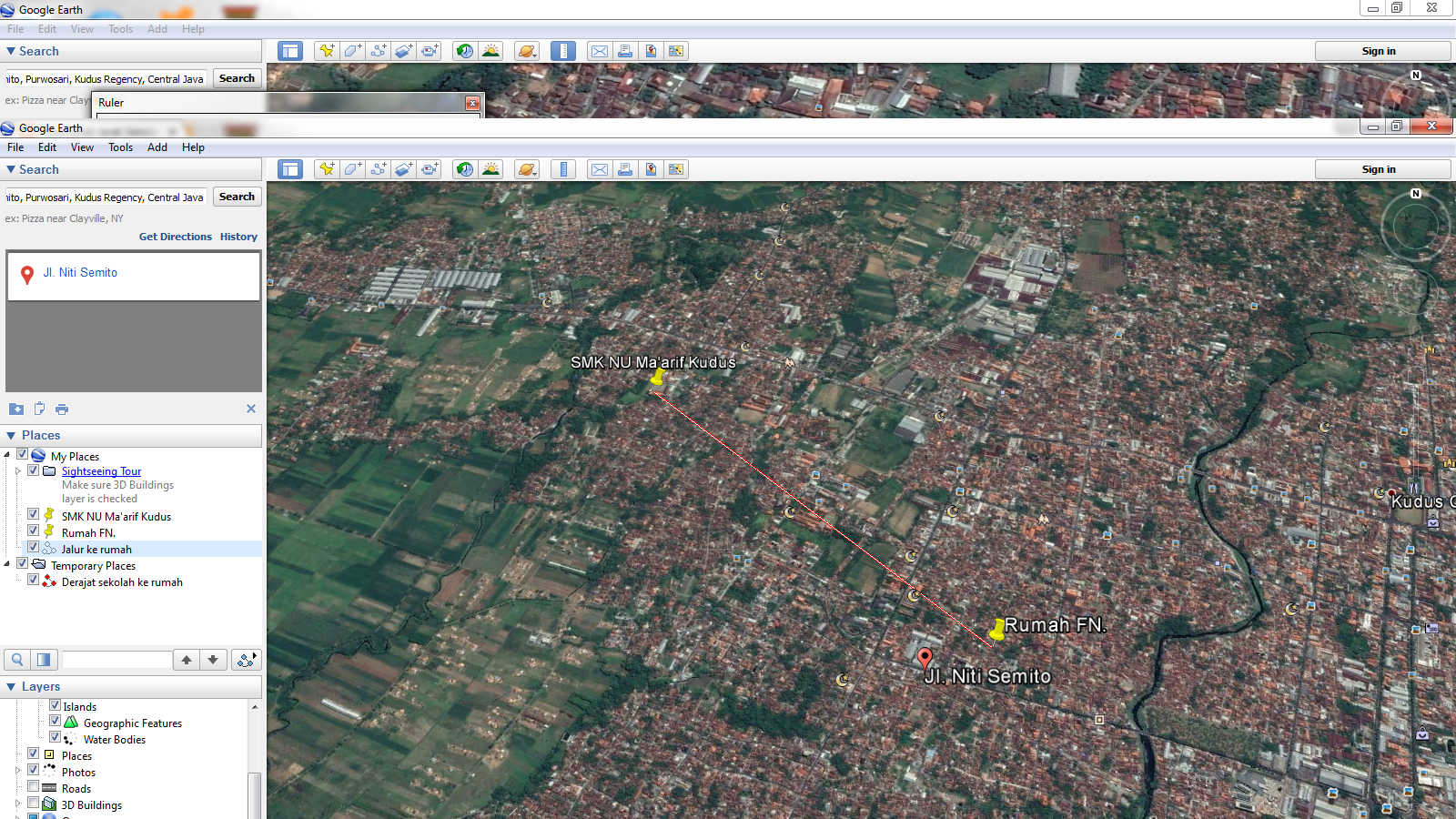1456x819 pixels.
Task: Show sunlight across landscape in front window
Action: [x=490, y=169]
